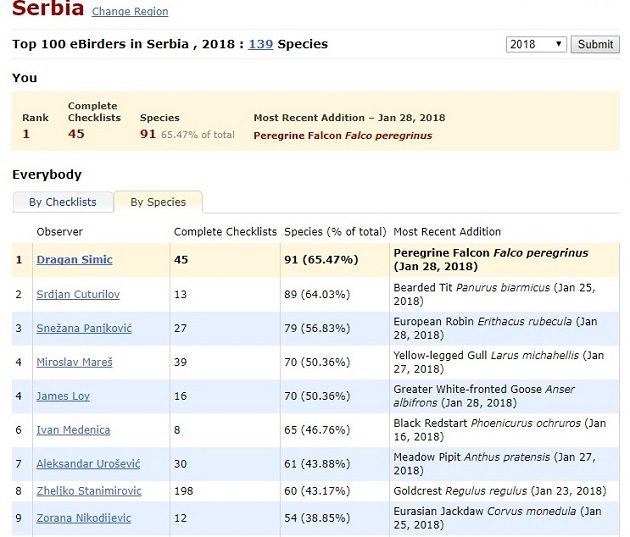Open the Change Region link
This screenshot has width=630, height=537.
[130, 11]
